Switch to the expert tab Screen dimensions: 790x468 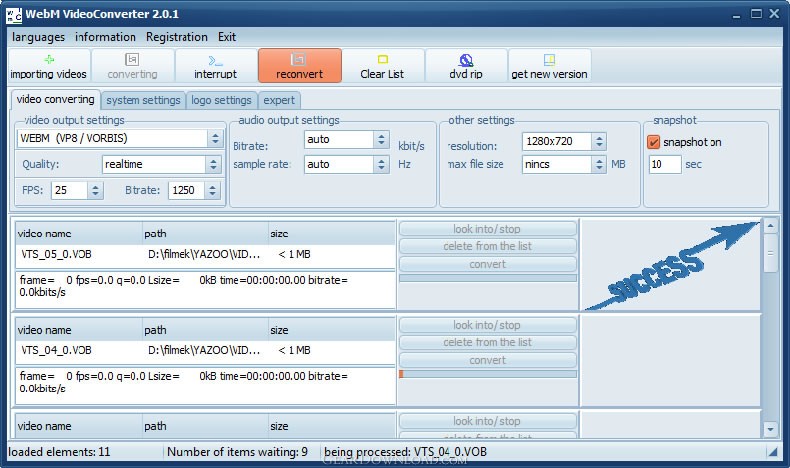[x=279, y=100]
